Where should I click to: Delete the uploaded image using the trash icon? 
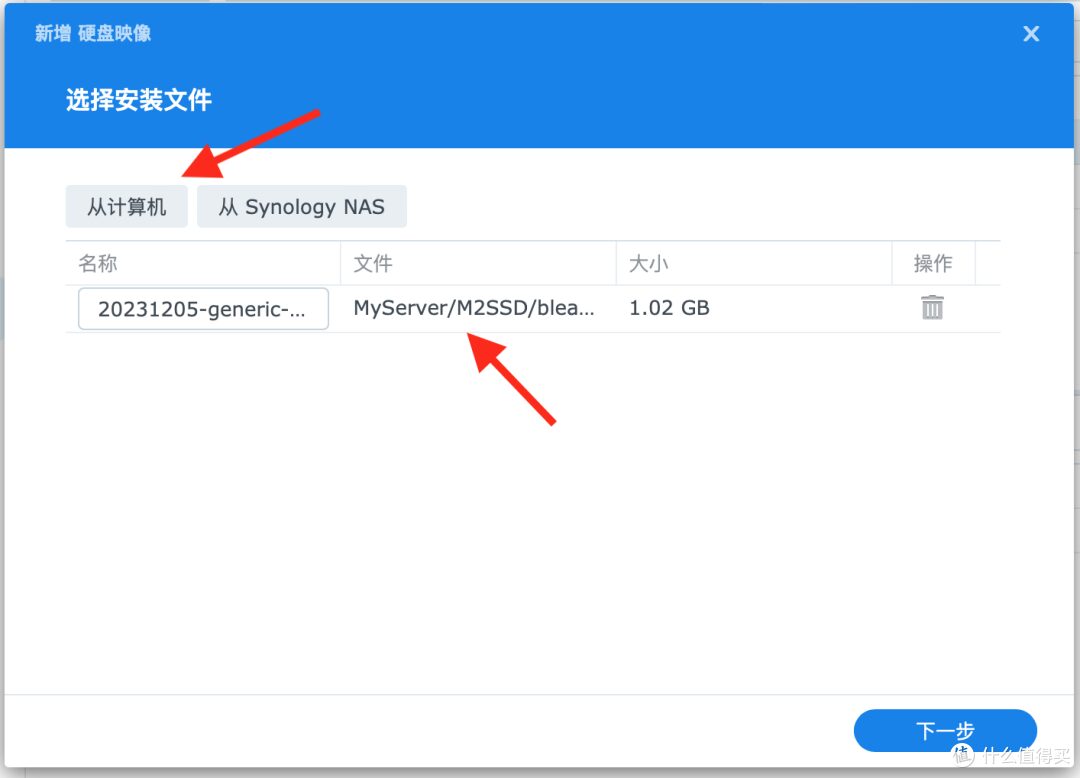(932, 308)
